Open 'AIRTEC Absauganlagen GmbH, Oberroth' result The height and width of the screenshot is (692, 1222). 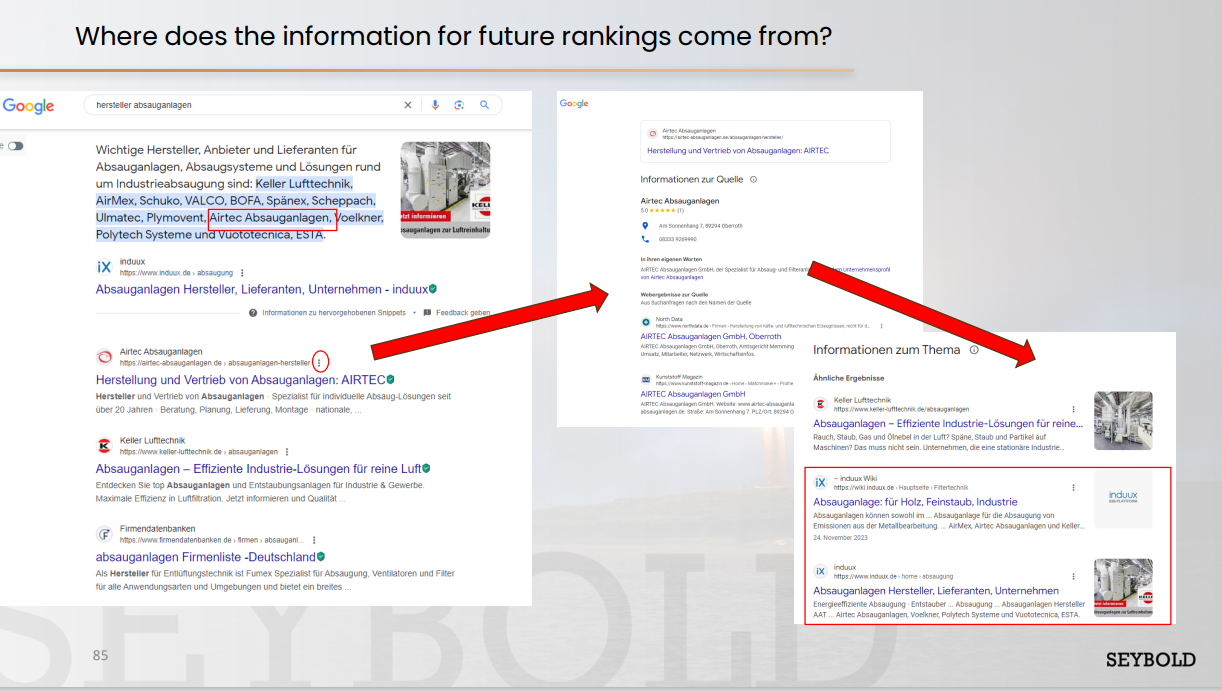click(711, 337)
